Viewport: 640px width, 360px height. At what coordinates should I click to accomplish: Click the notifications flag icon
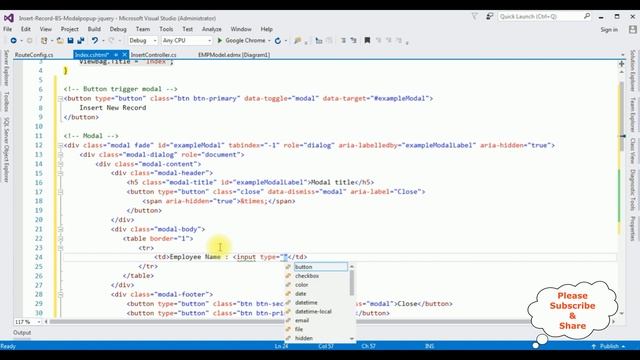[474, 16]
